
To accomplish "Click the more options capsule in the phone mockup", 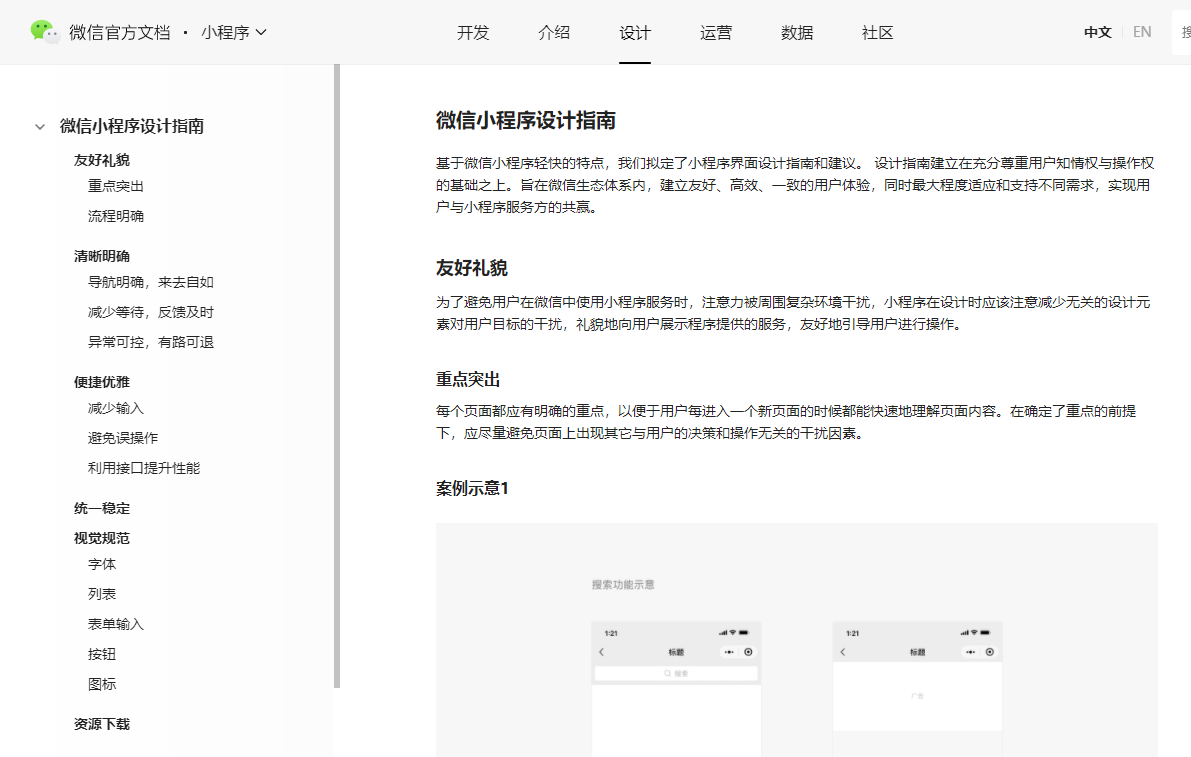I will tap(730, 651).
